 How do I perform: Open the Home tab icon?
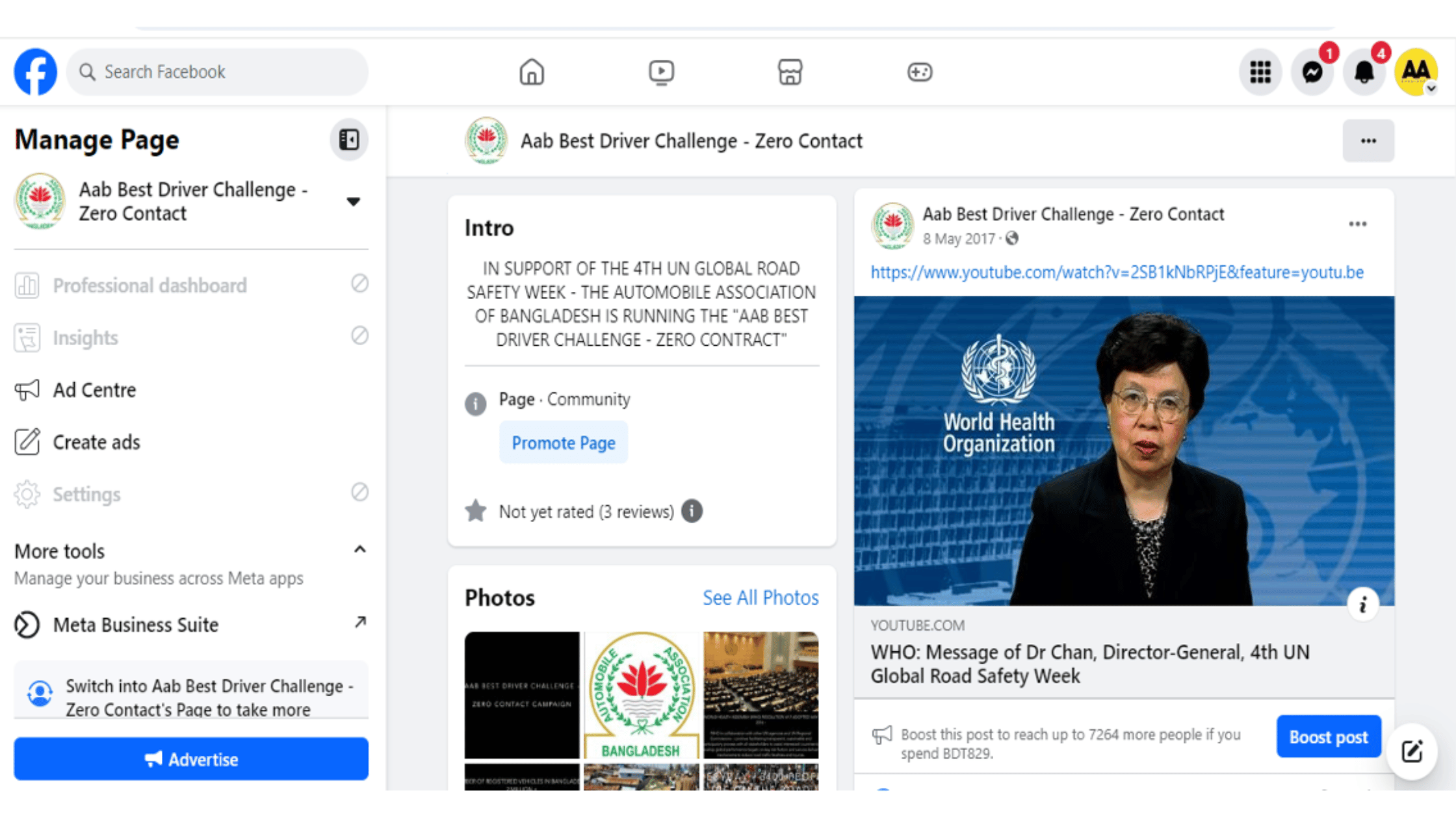pos(531,71)
